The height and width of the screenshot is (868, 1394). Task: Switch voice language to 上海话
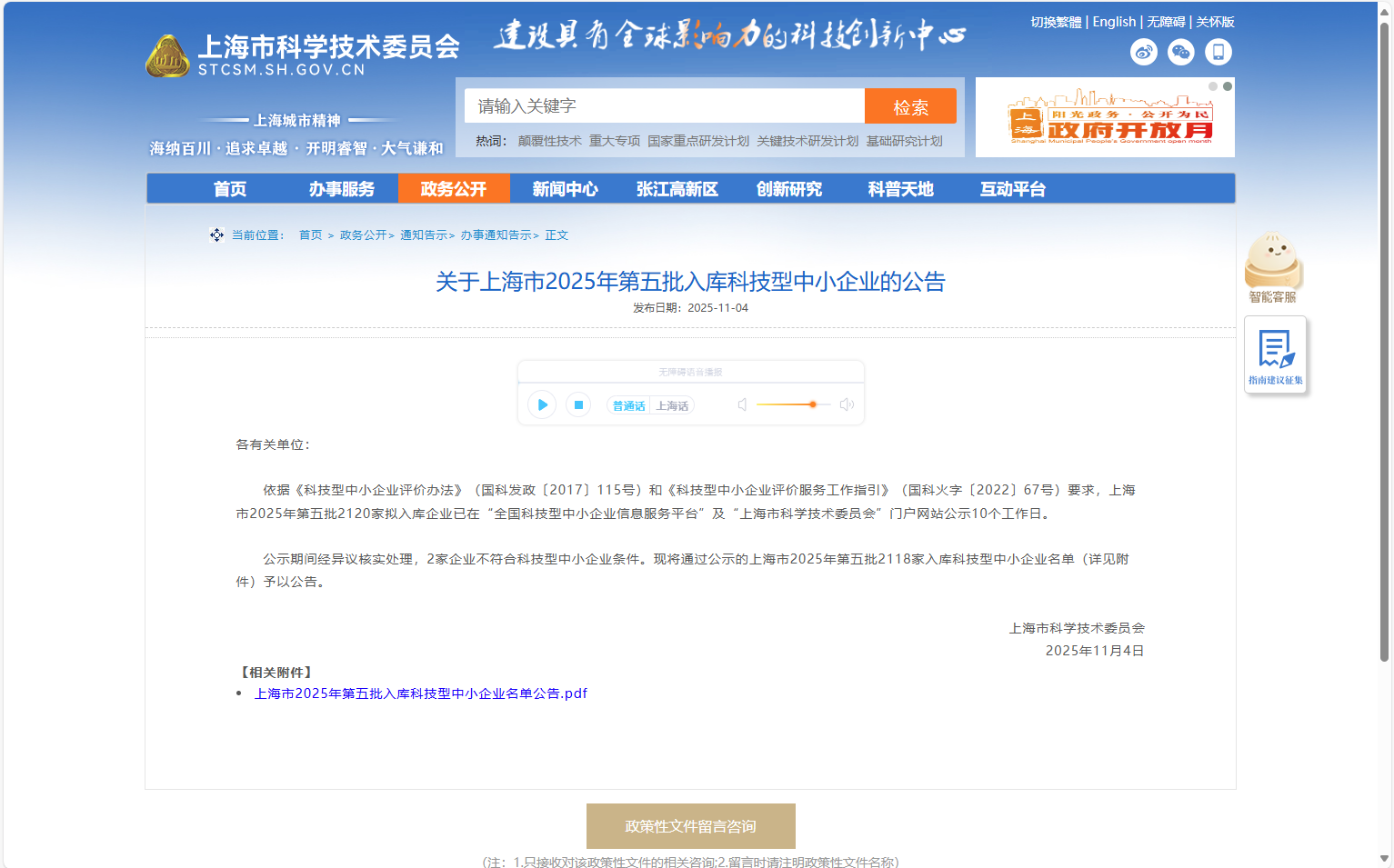pyautogui.click(x=672, y=405)
